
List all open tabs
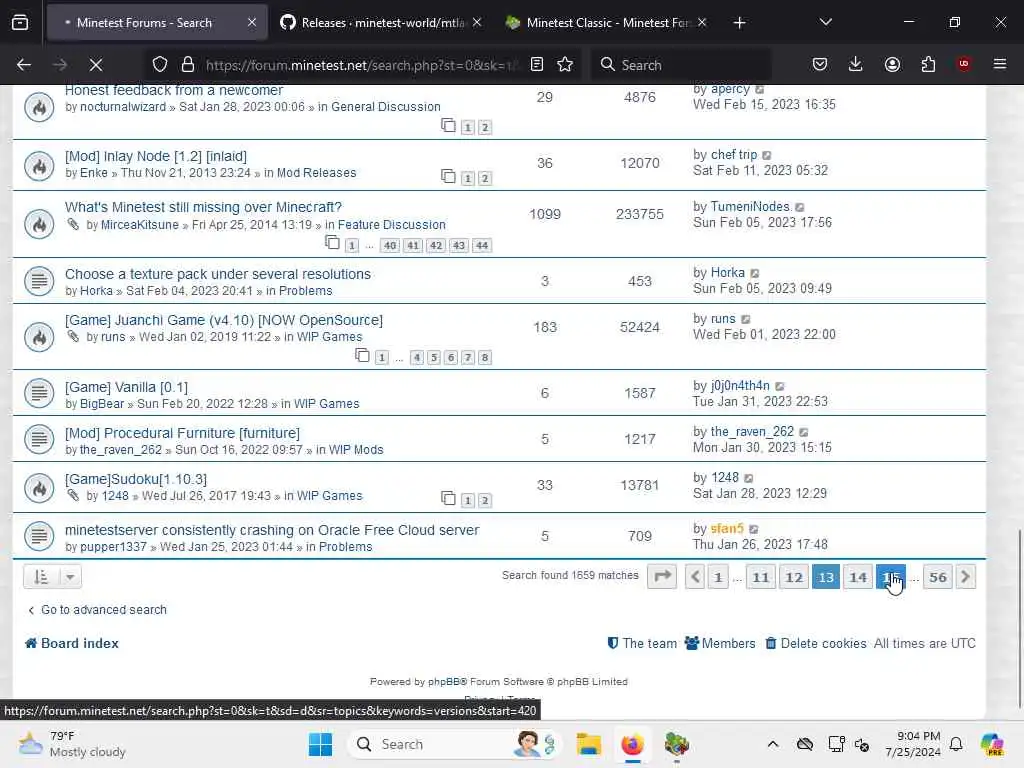pos(825,23)
